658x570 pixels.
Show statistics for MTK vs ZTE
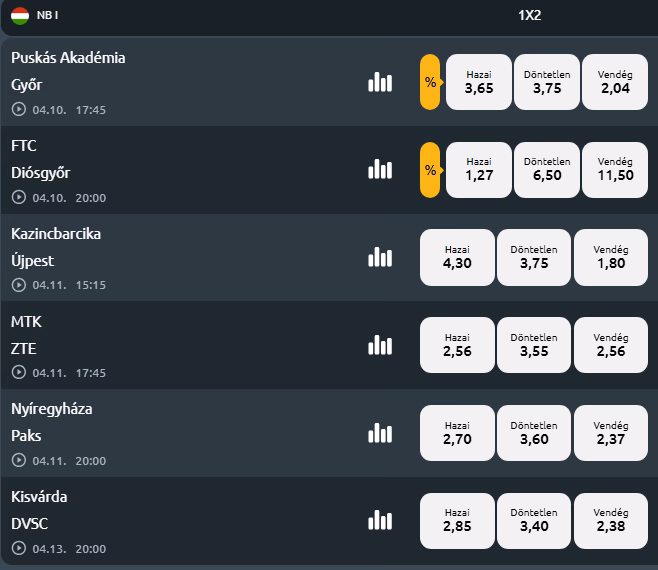tap(380, 346)
